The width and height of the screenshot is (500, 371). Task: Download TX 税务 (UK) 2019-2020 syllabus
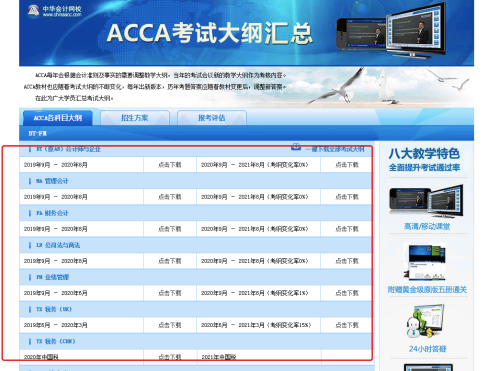170,325
